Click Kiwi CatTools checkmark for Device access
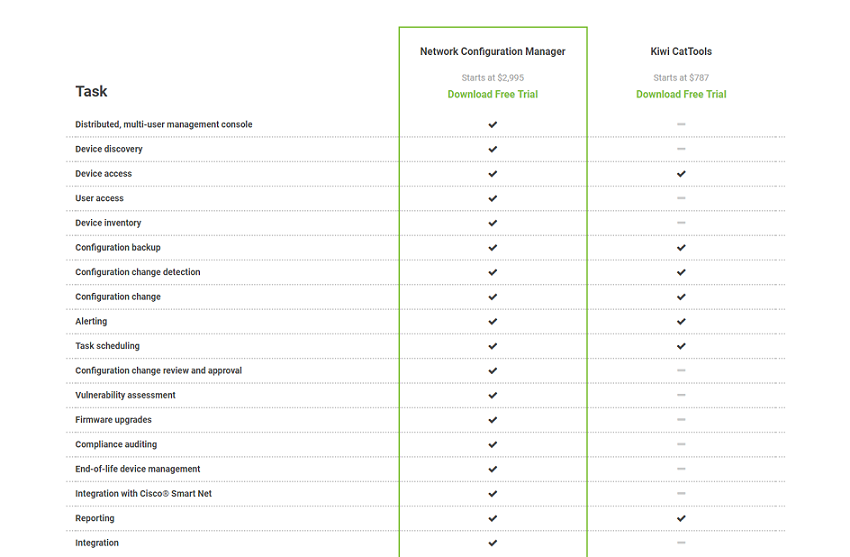 [x=681, y=174]
